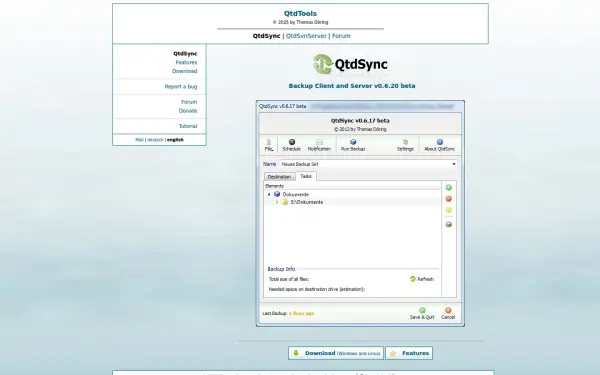Click the yellow edit element icon
600x375 pixels.
448,210
